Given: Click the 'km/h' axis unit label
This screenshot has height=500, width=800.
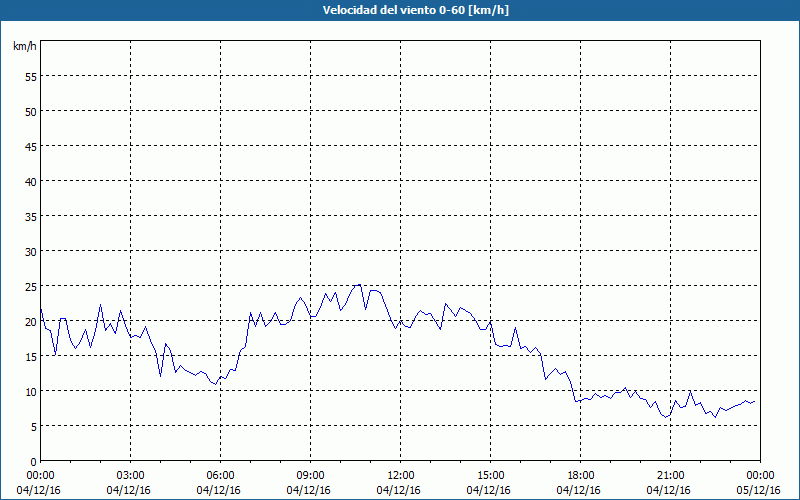Looking at the screenshot, I should click(x=24, y=46).
